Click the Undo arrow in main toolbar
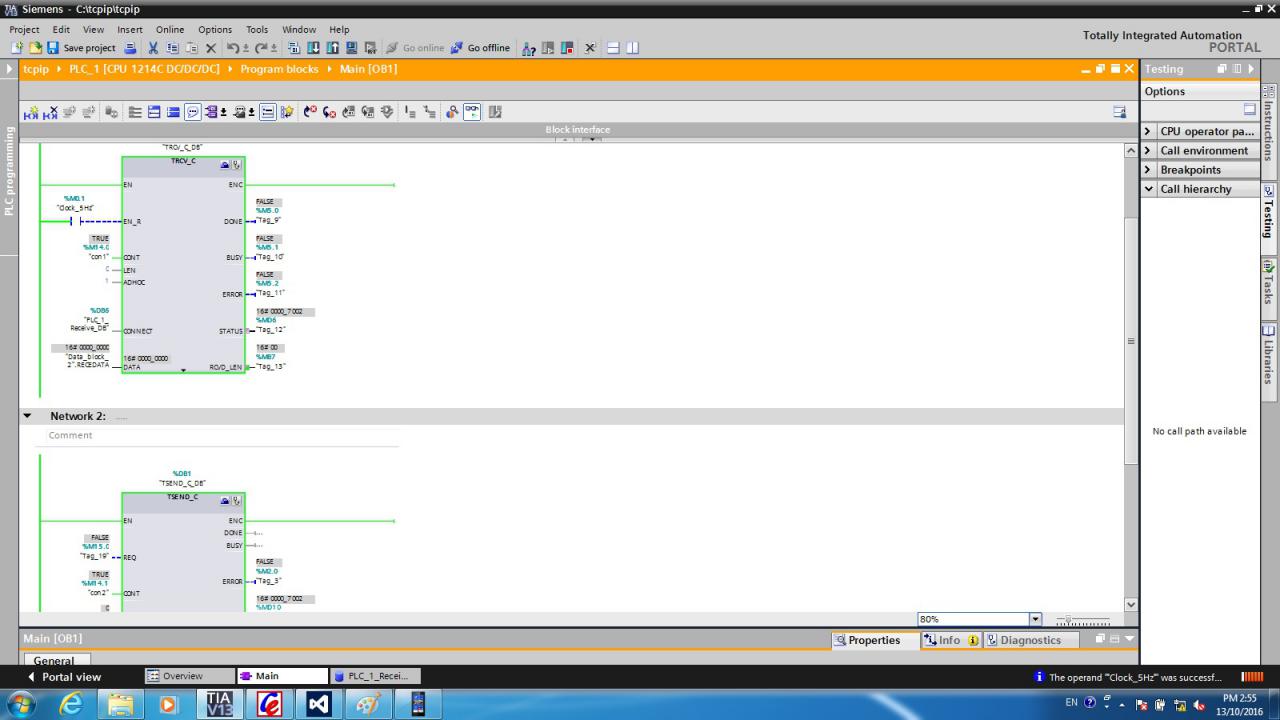The width and height of the screenshot is (1280, 720). click(232, 48)
